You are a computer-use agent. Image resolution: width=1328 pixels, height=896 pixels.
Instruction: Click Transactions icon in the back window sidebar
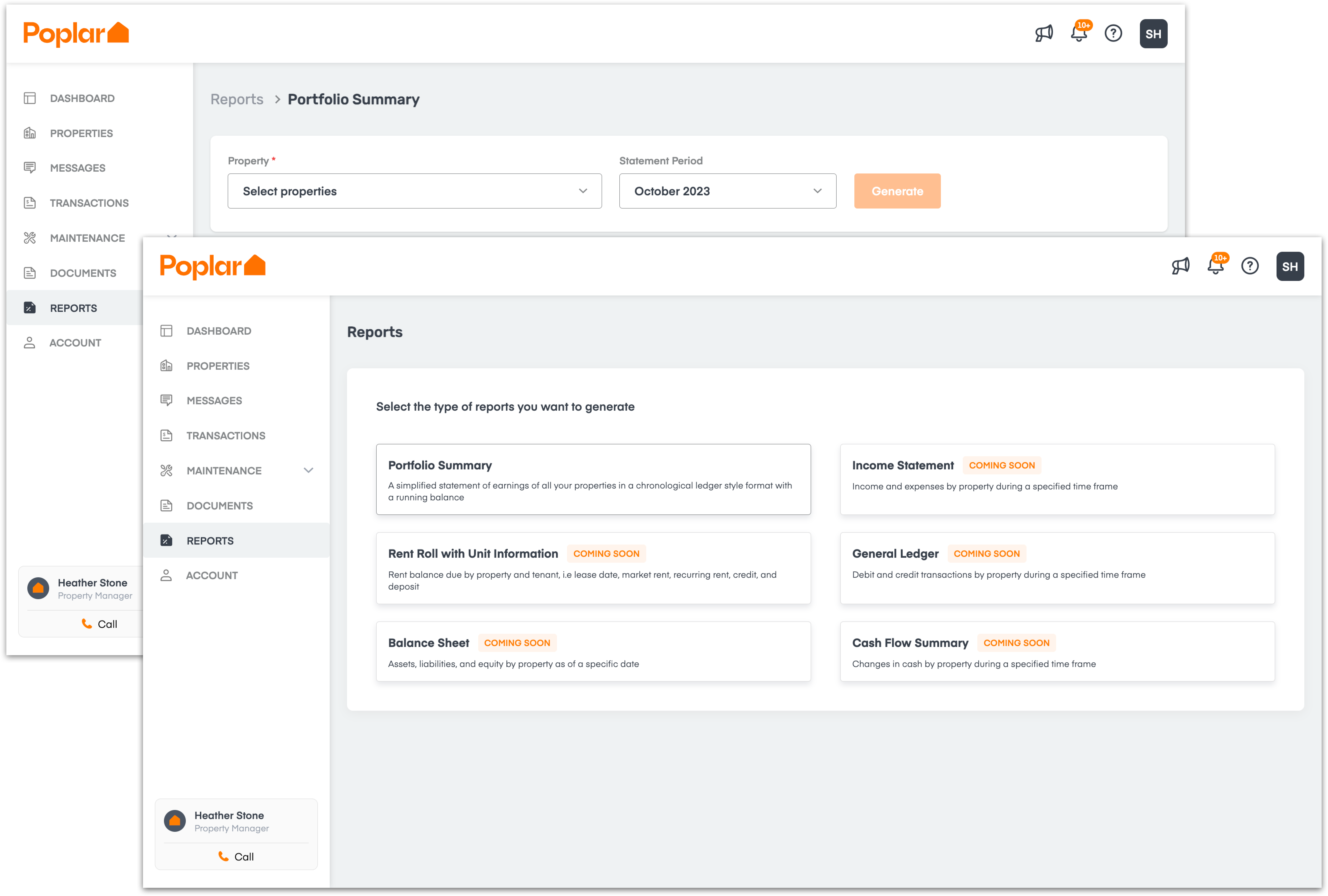tap(30, 203)
